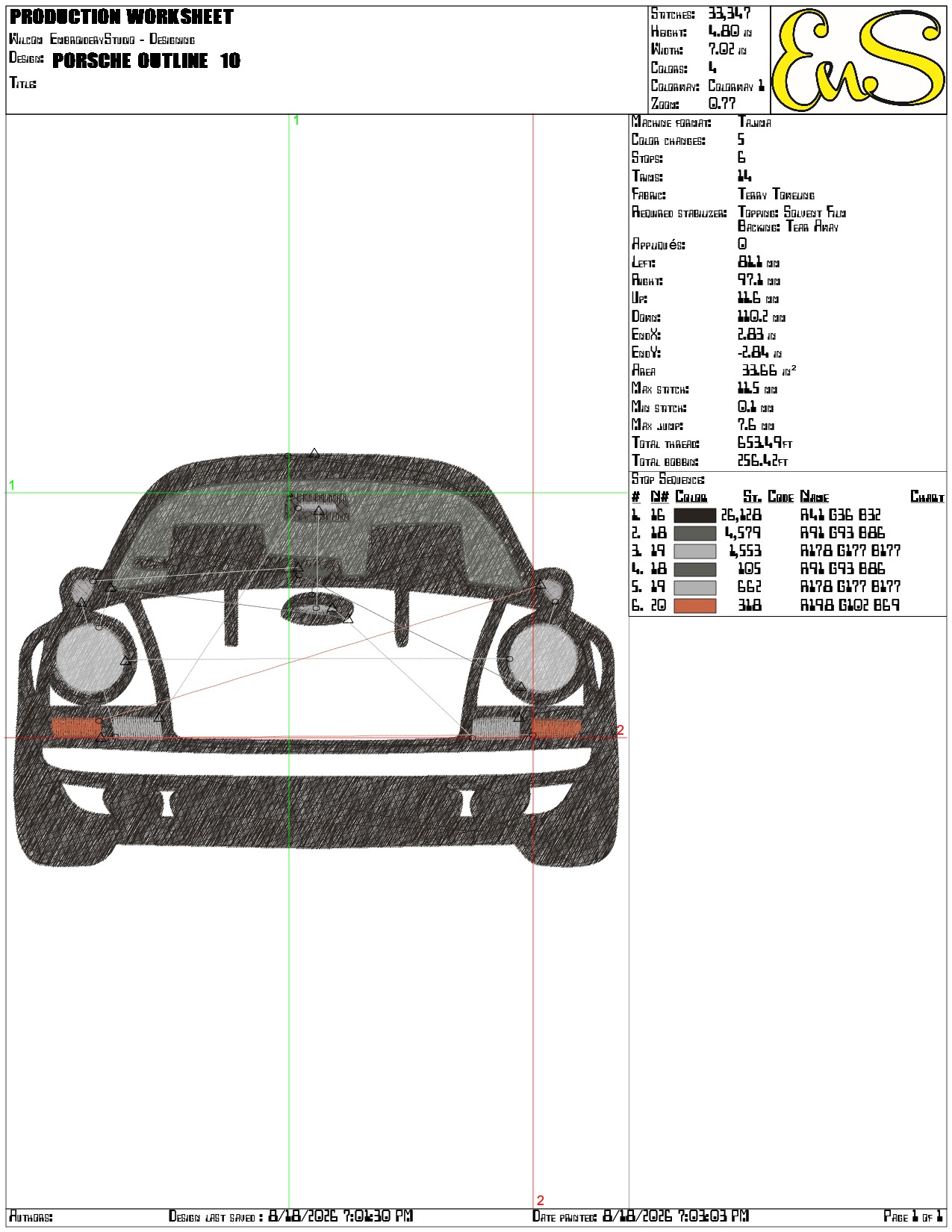Click the Area value 33.66 in²
Viewport: 952px width, 1232px height.
click(x=768, y=370)
